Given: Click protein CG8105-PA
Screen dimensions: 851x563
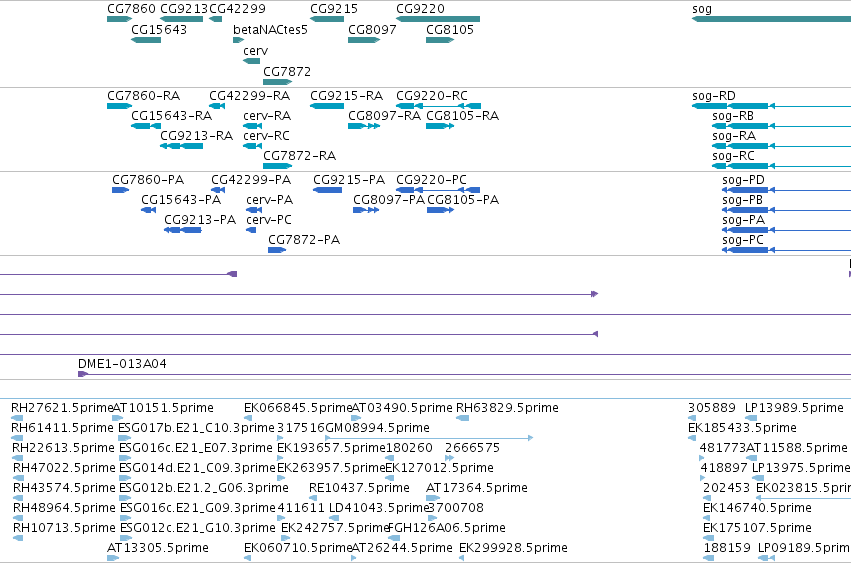Looking at the screenshot, I should point(463,200).
